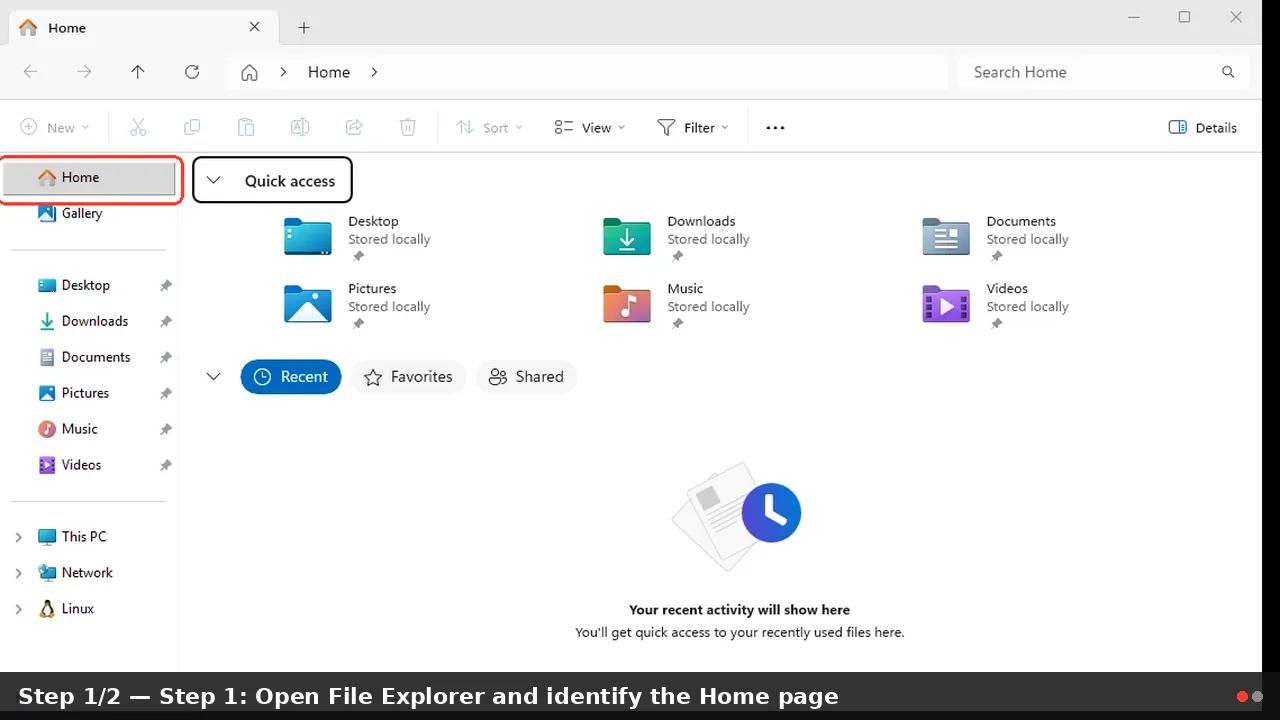Click the Paste clipboard icon
The image size is (1280, 720).
246,127
